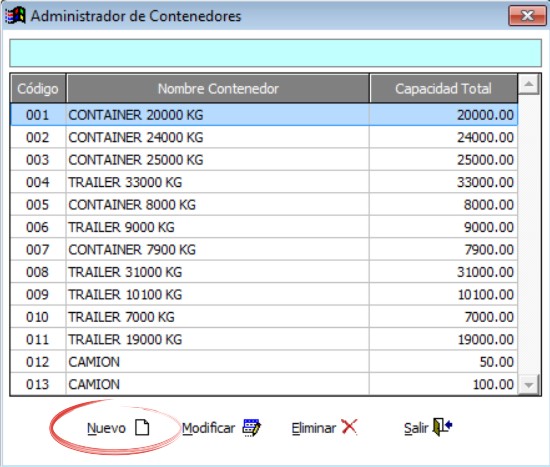Click capacity value 20000.00
This screenshot has height=467, width=550.
click(485, 115)
